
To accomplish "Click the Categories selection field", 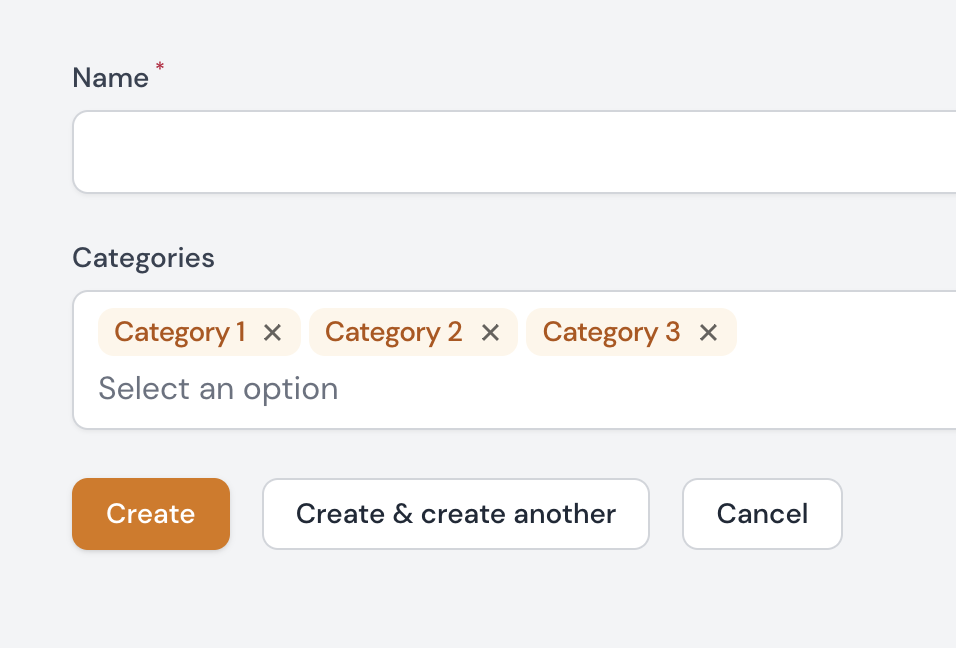I will [x=500, y=389].
